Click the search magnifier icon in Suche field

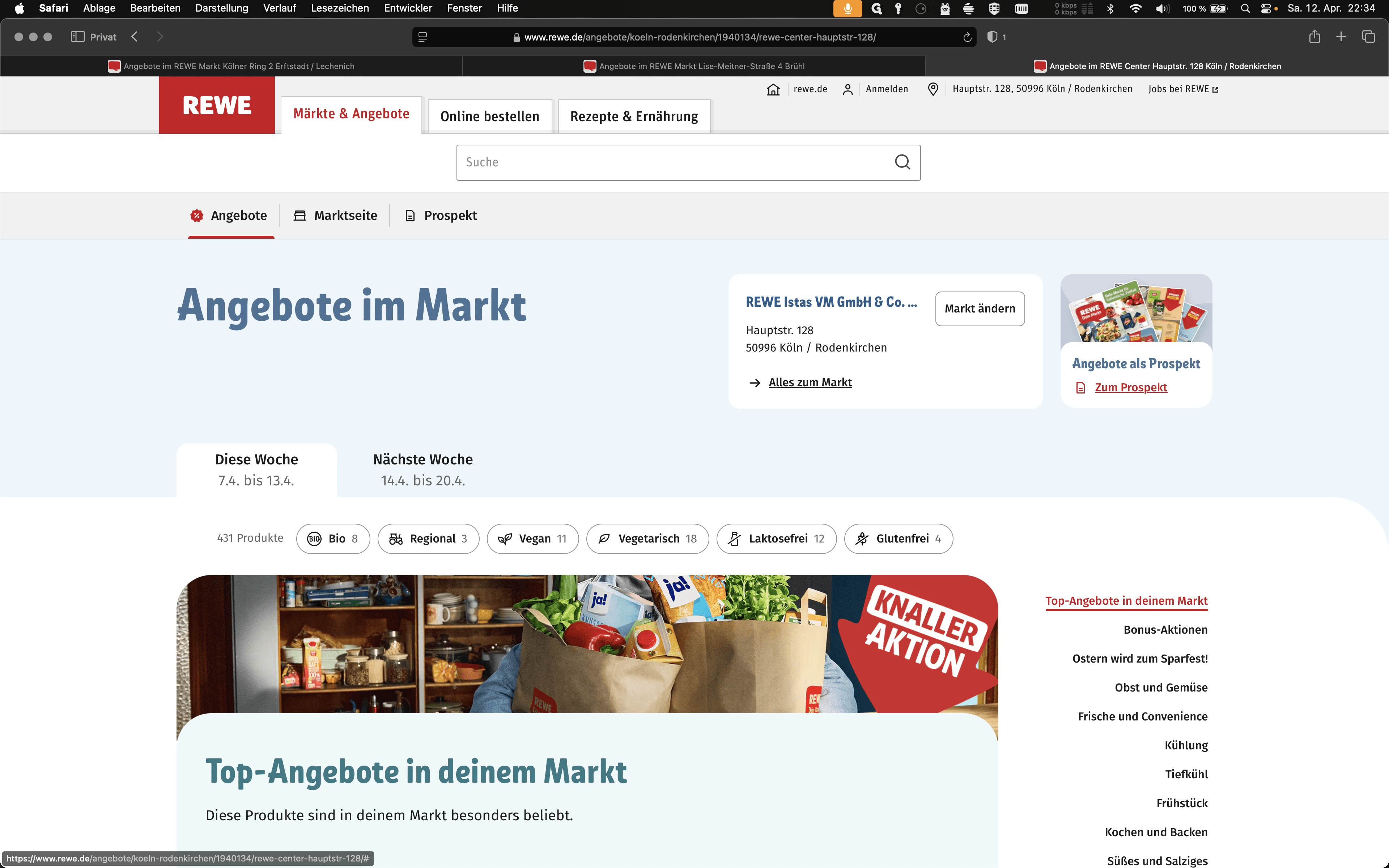pyautogui.click(x=902, y=162)
